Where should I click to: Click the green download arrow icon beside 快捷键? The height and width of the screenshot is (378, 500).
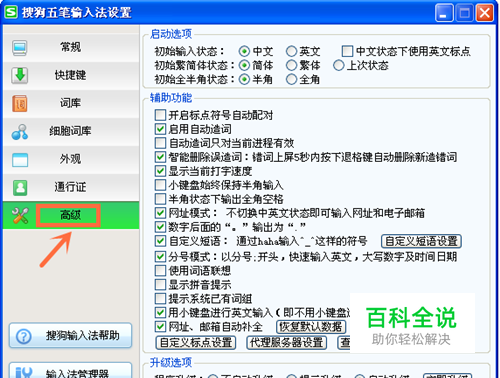[20, 75]
